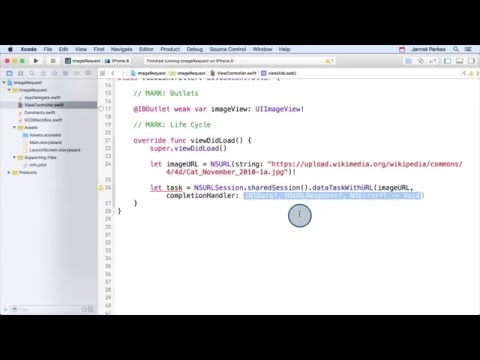Open the Apple menu
The width and height of the screenshot is (480, 360).
pos(10,49)
